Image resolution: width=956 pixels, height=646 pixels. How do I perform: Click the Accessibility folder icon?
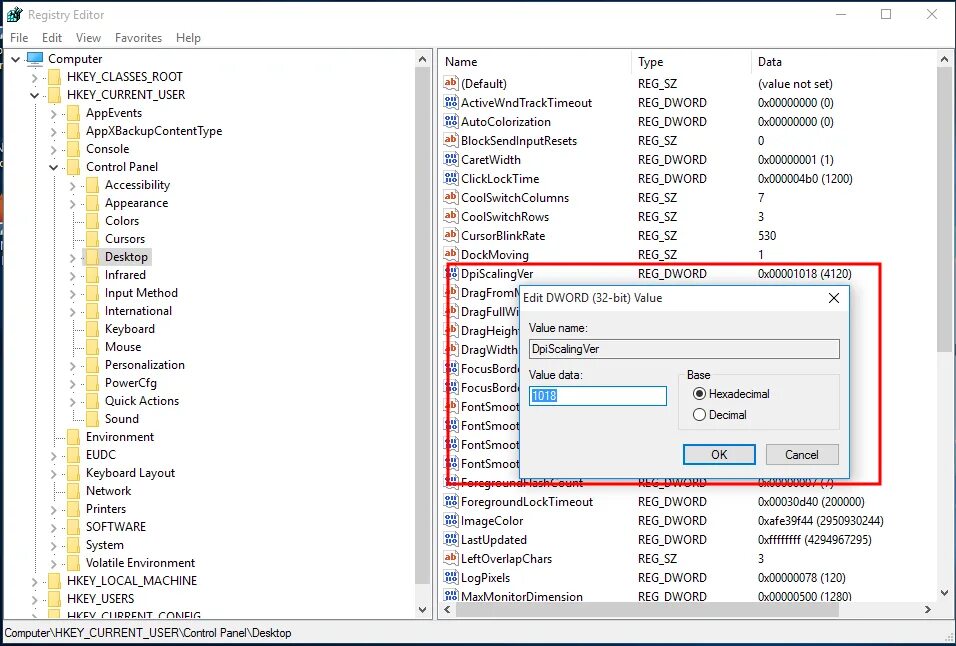point(92,185)
